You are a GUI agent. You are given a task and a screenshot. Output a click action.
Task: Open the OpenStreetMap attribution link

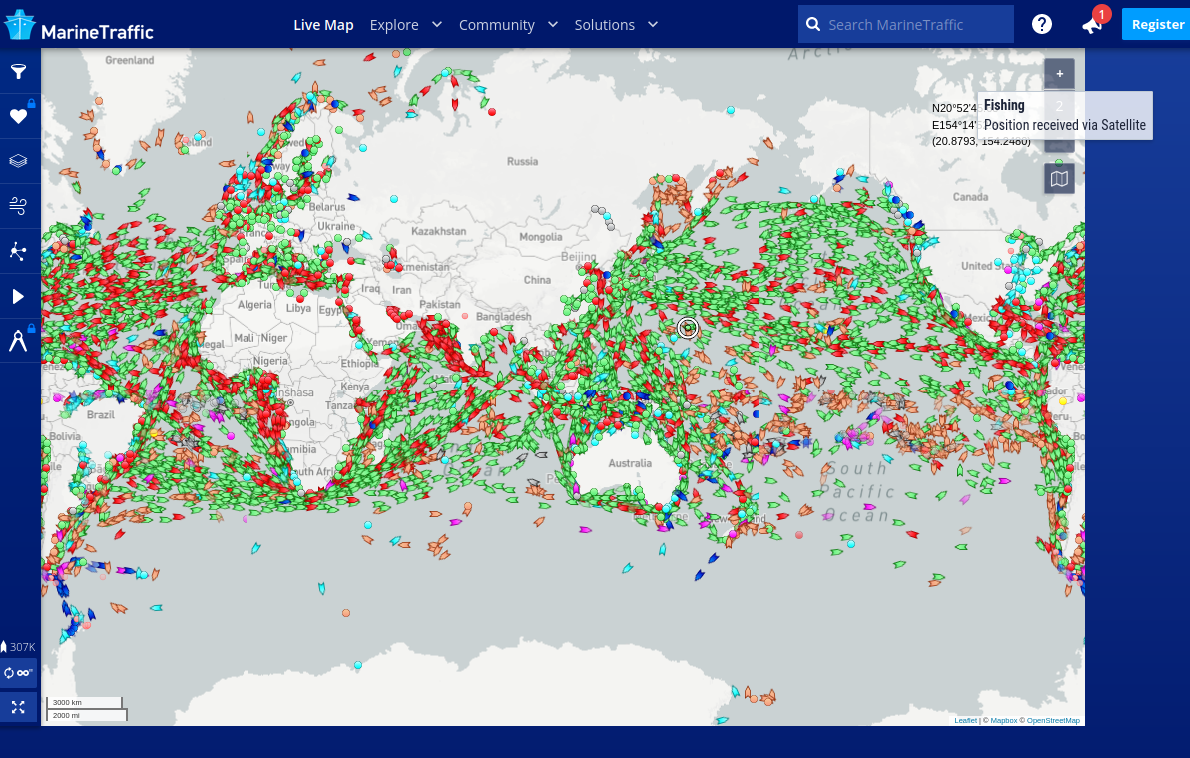click(1053, 720)
